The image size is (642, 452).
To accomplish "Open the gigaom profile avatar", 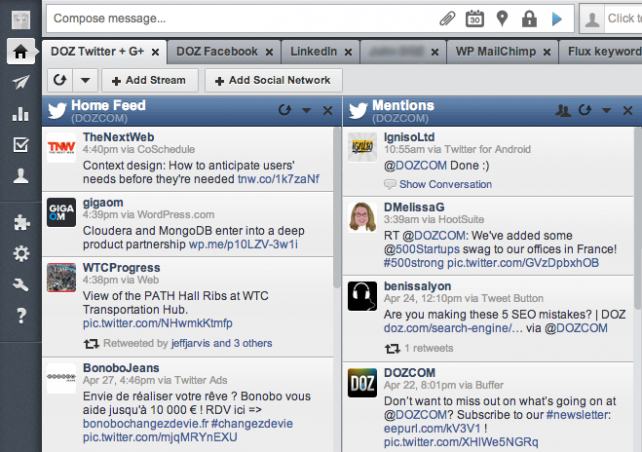I will tap(61, 212).
